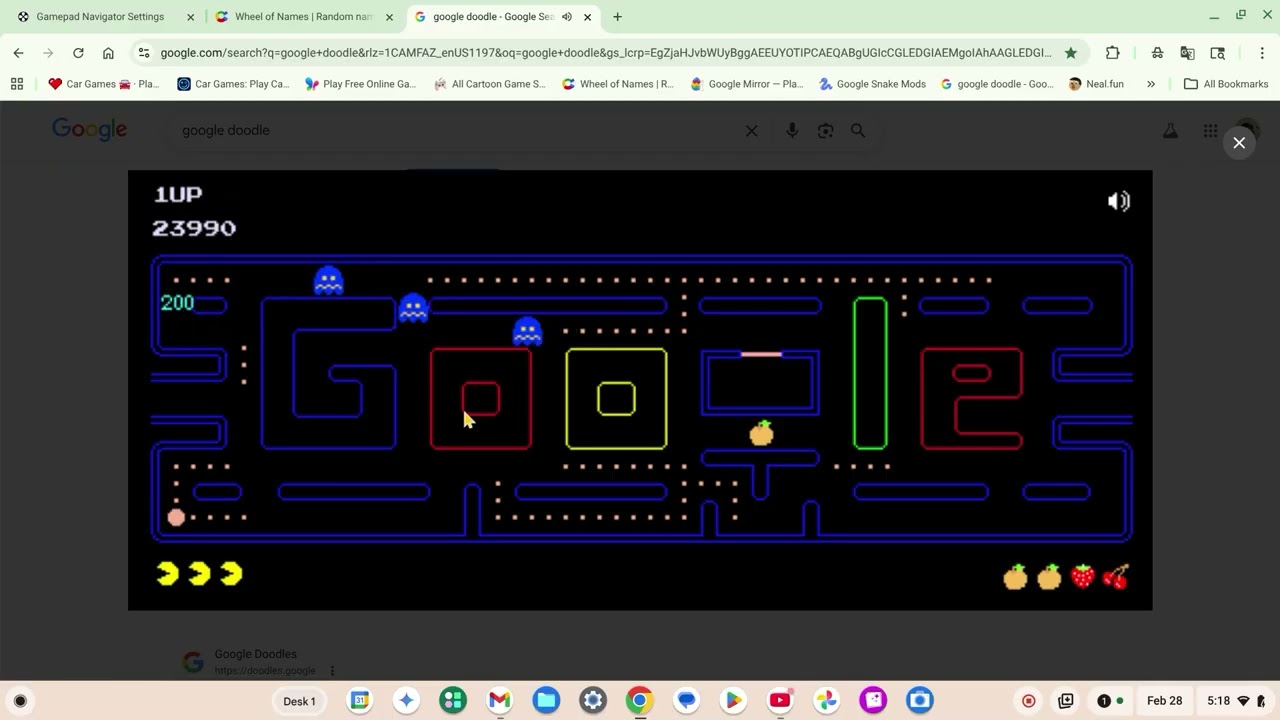Mute the google doodle tab audio
1280x720 pixels.
[x=566, y=17]
